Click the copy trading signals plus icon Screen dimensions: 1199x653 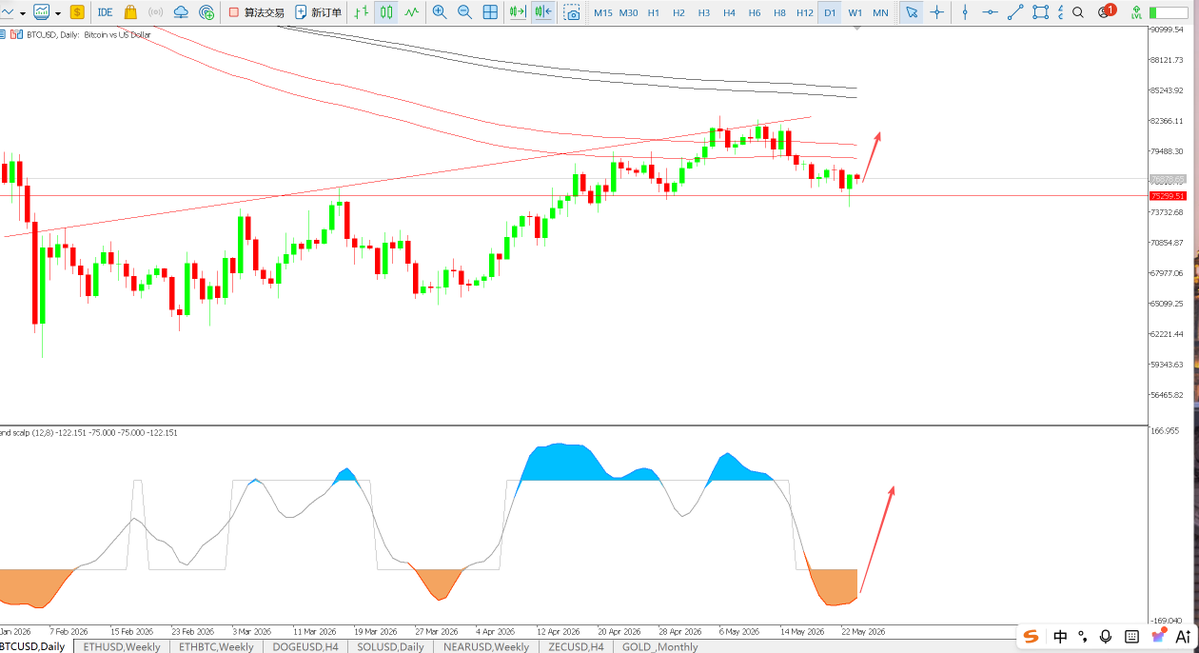(206, 12)
